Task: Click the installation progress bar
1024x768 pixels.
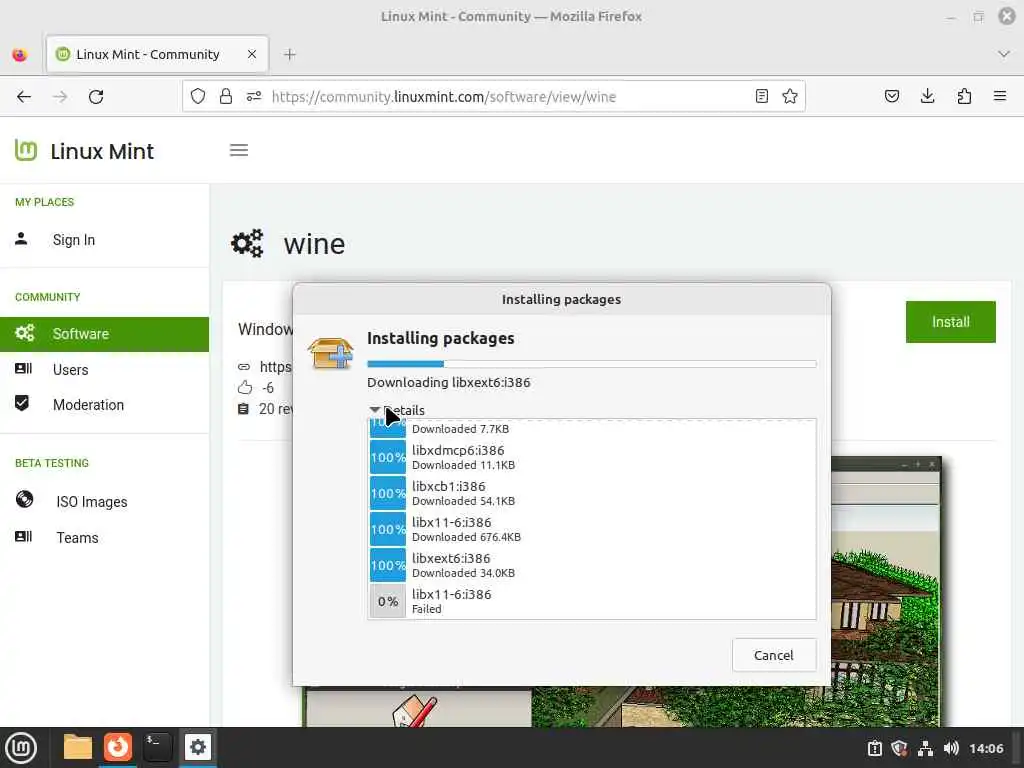Action: pyautogui.click(x=592, y=364)
